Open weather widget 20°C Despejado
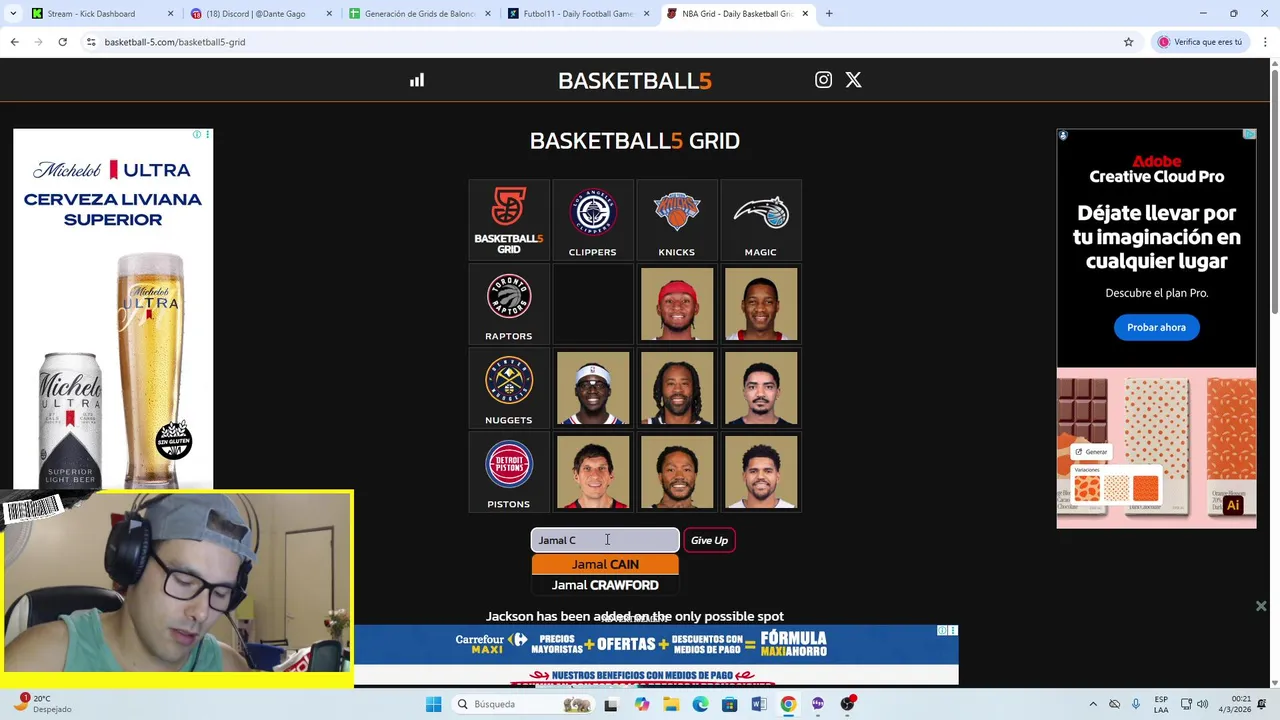Viewport: 1280px width, 720px height. (x=42, y=704)
